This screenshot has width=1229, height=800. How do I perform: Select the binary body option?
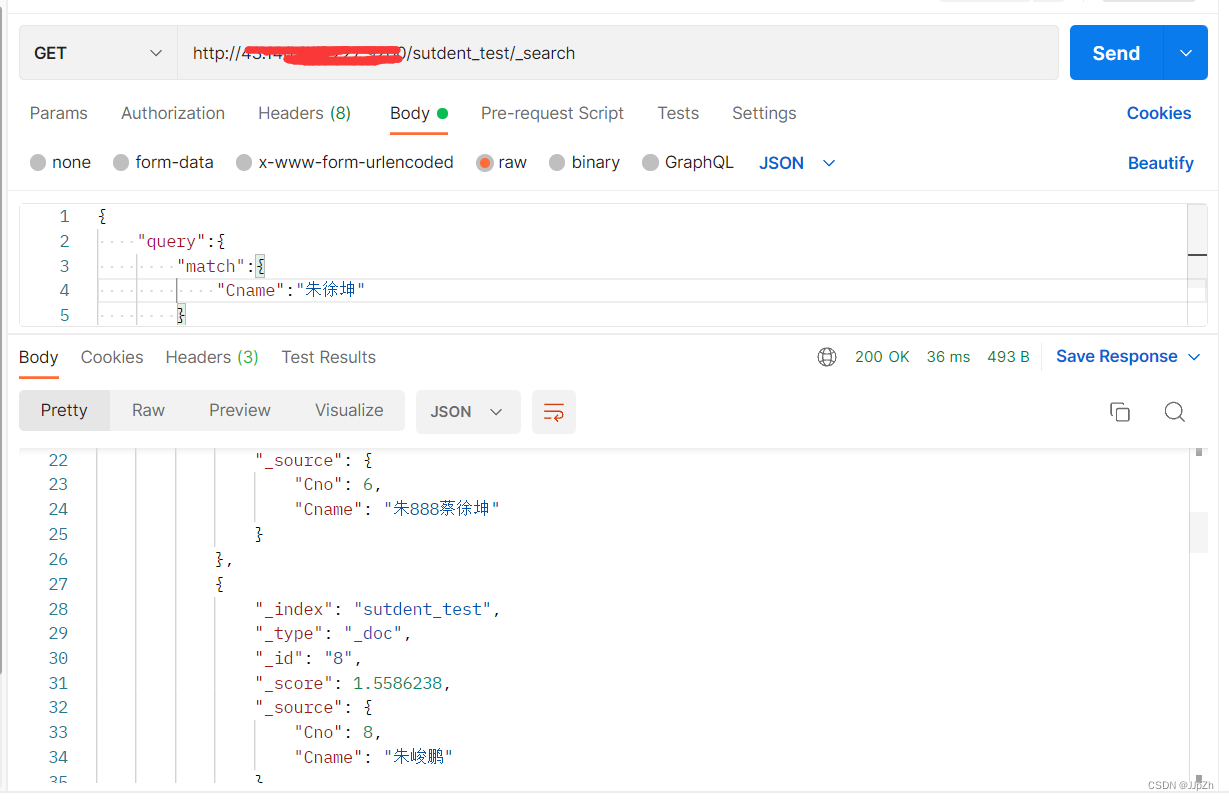(557, 162)
